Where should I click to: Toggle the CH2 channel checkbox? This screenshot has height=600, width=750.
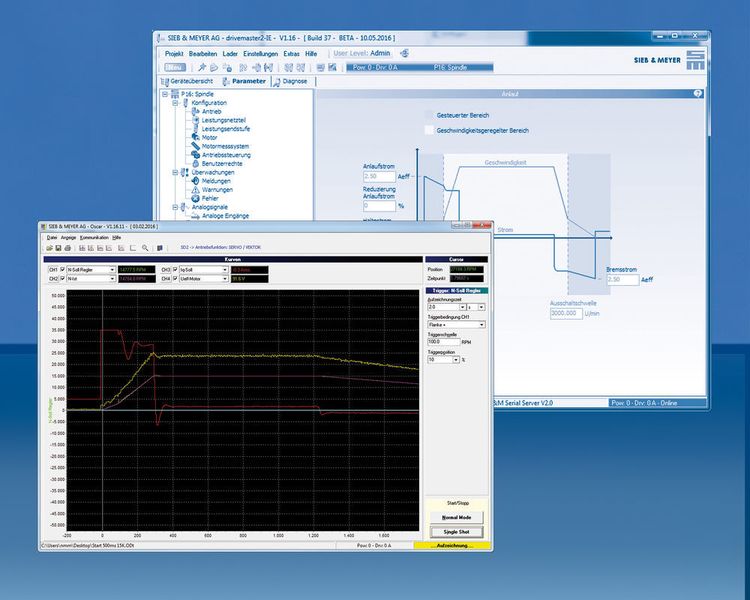63,278
